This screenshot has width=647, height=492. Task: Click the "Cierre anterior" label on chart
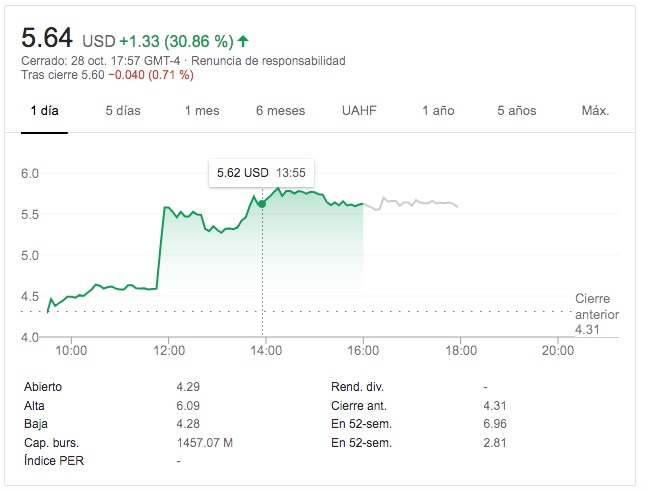597,313
